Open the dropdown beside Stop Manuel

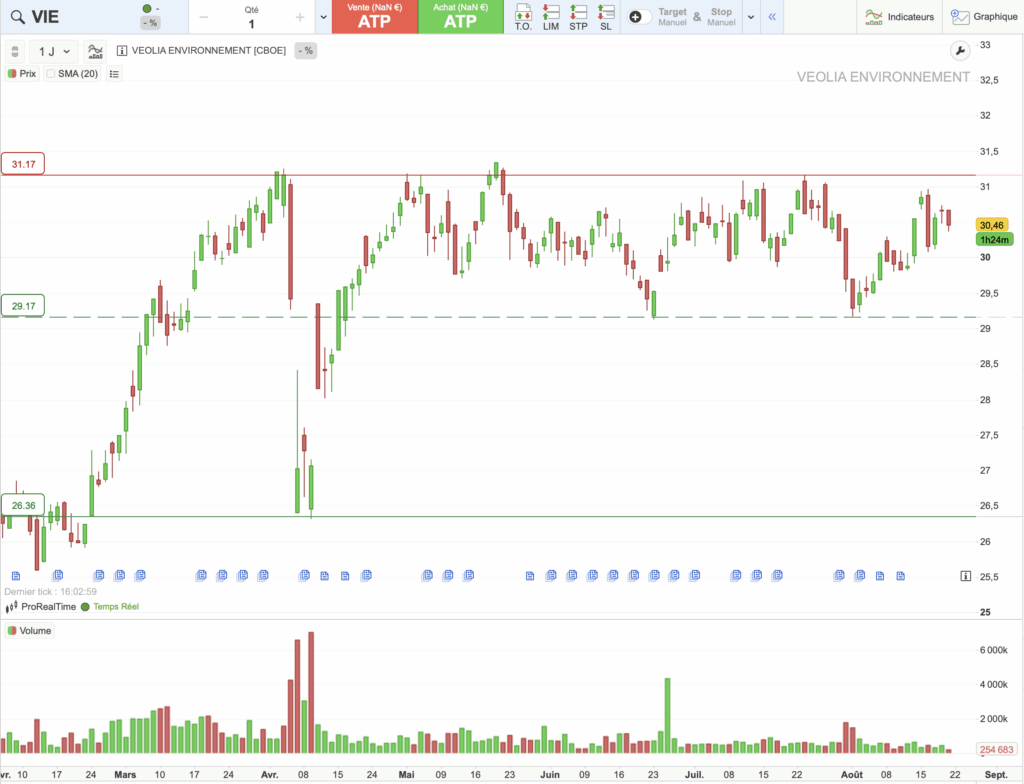750,17
